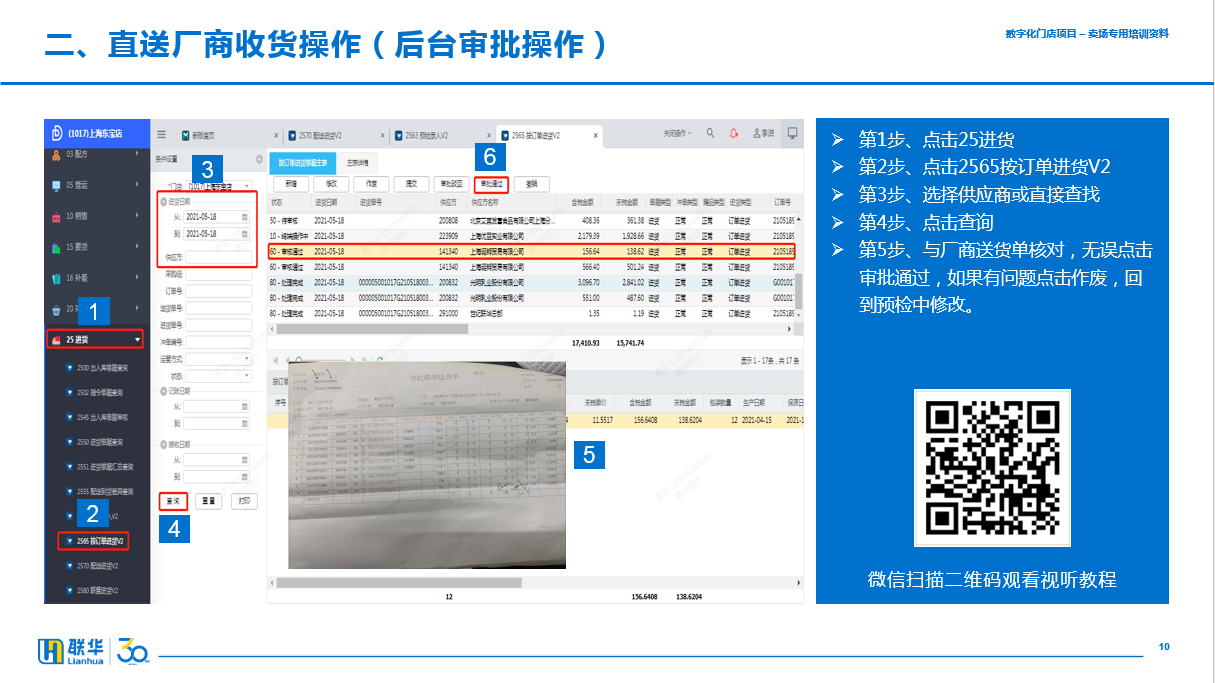Screen dimensions: 1215x683
Task: Select highlighted row with supplier 141340 amount 156.64
Action: coord(532,251)
